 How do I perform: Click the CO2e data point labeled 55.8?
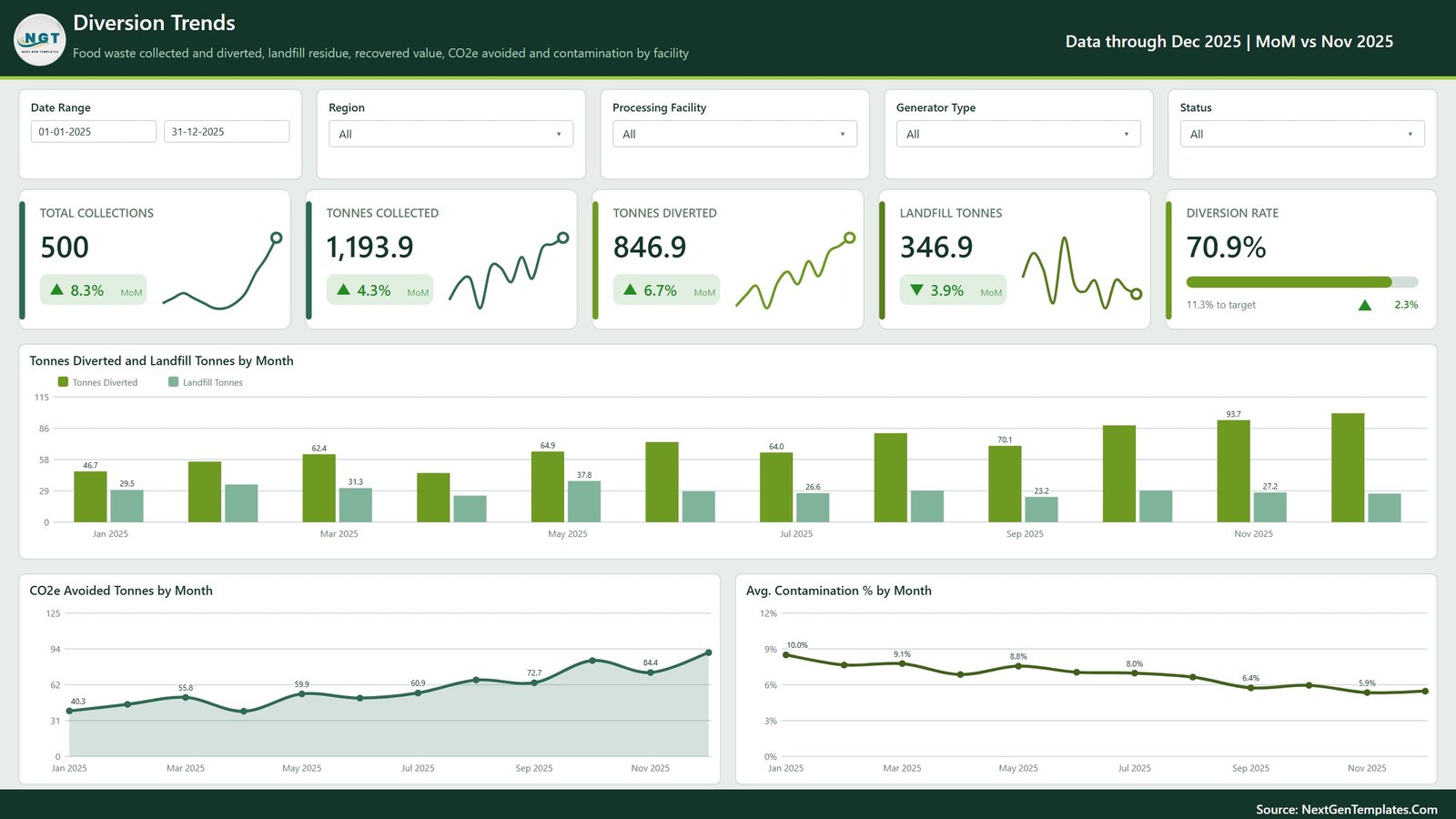coord(186,697)
